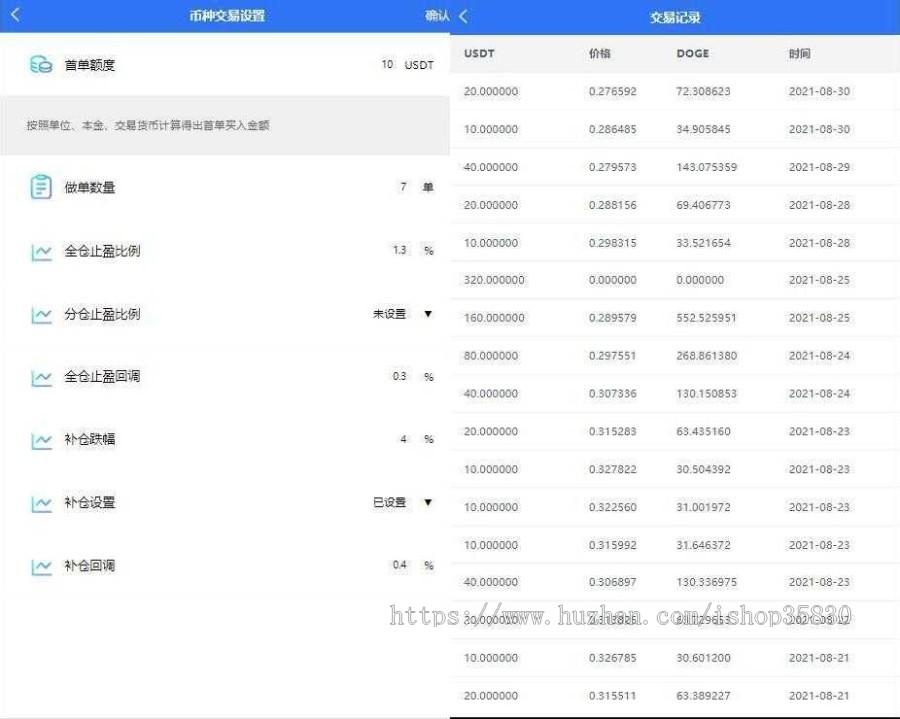900x719 pixels.
Task: Select the DOGE amount 72.308623
Action: 703,91
